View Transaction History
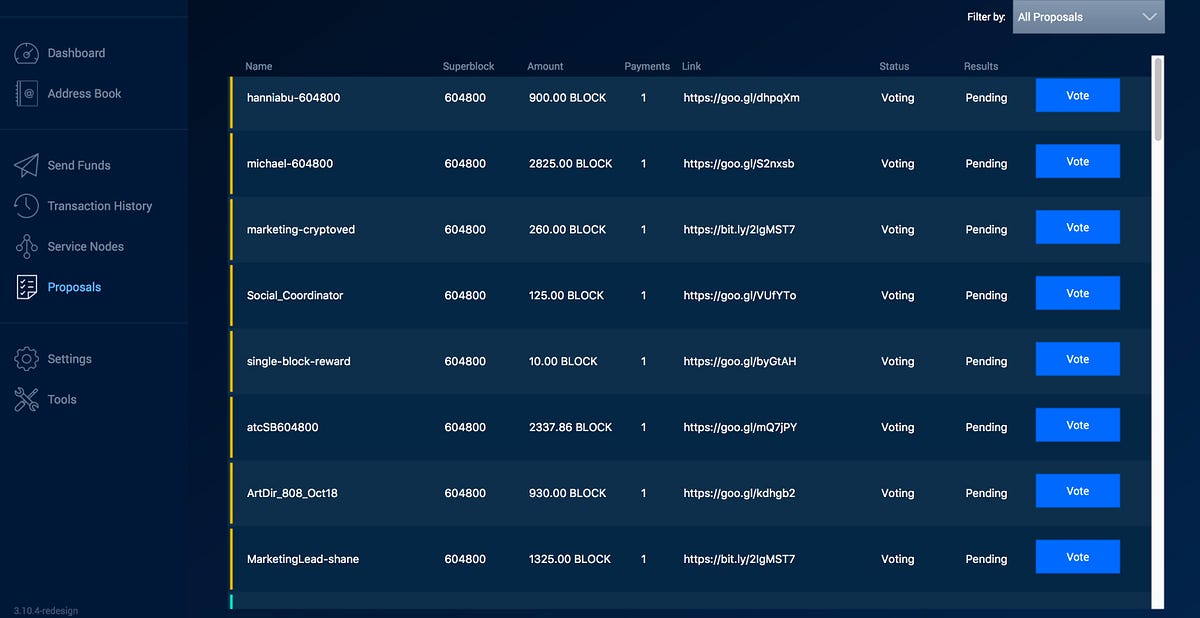Screen dimensions: 1200x618 click(x=100, y=206)
